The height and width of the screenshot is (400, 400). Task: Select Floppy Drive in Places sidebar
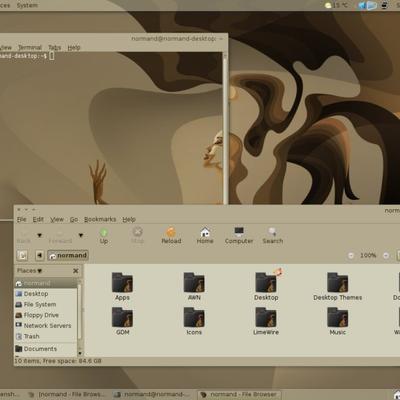coord(46,315)
